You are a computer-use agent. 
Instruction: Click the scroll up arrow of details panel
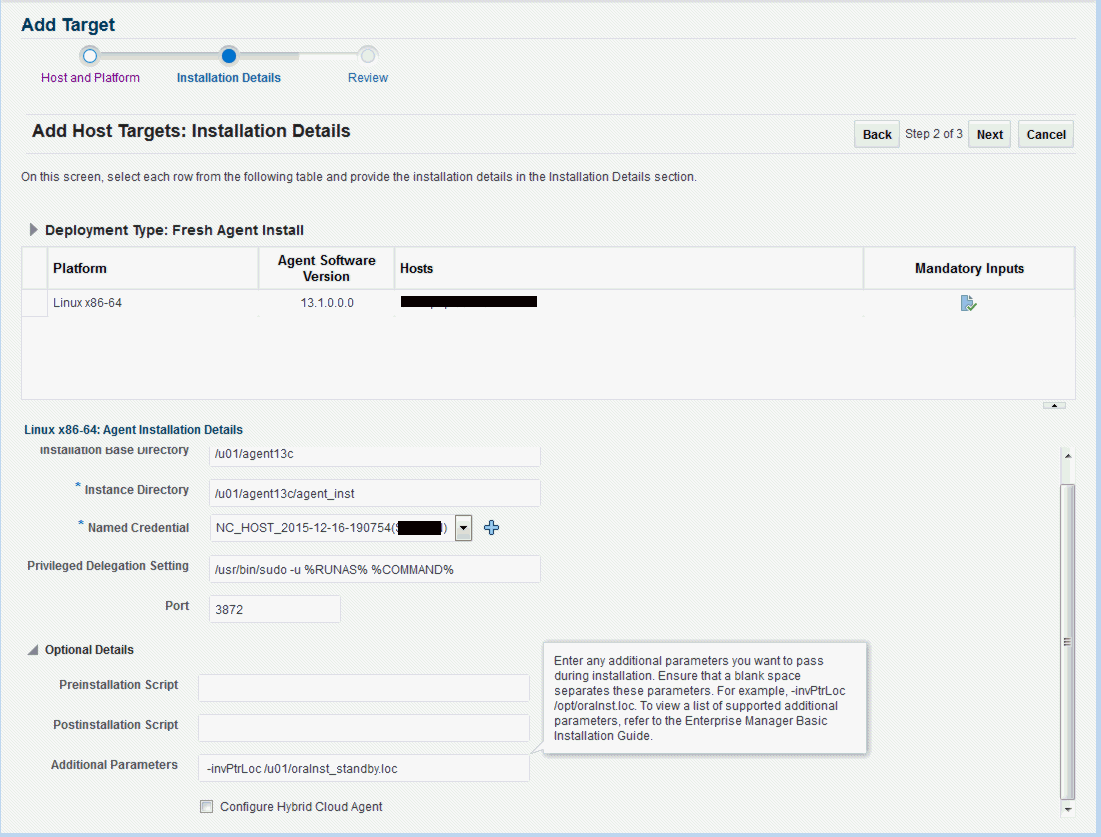tap(1067, 456)
